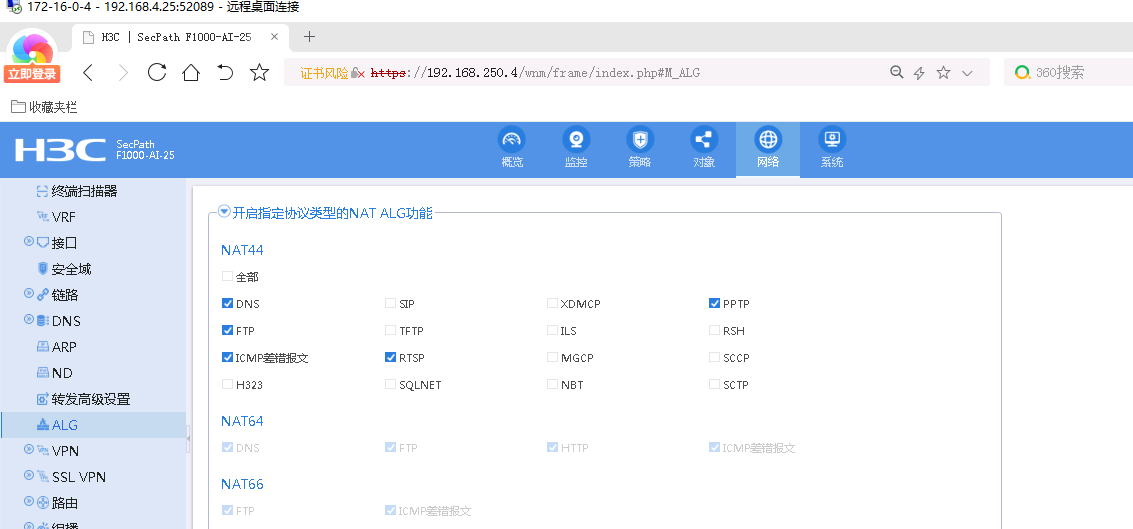Expand the DNS sidebar node
This screenshot has width=1133, height=529.
tap(29, 320)
